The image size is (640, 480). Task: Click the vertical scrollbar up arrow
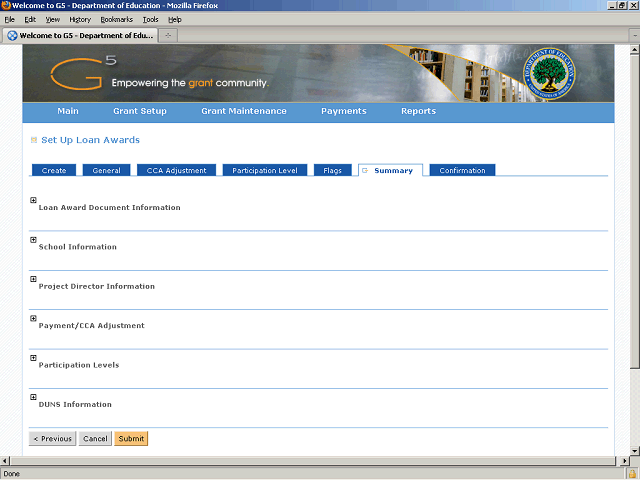coord(634,50)
